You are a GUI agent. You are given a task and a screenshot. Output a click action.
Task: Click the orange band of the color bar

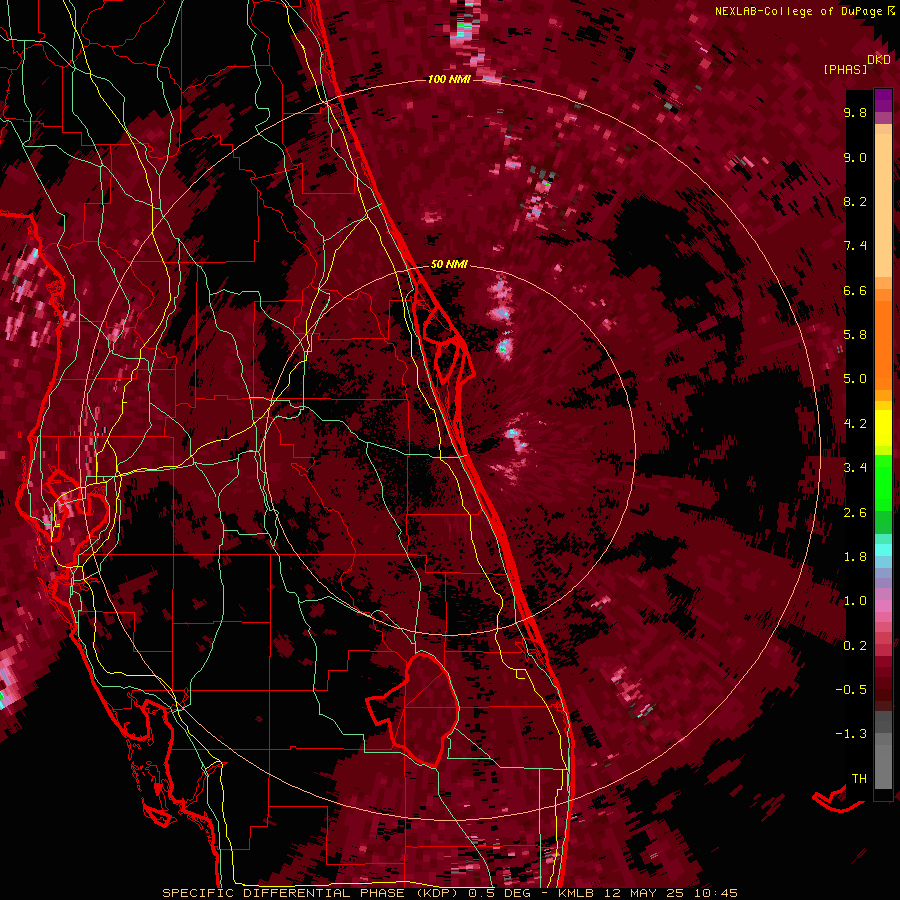883,344
